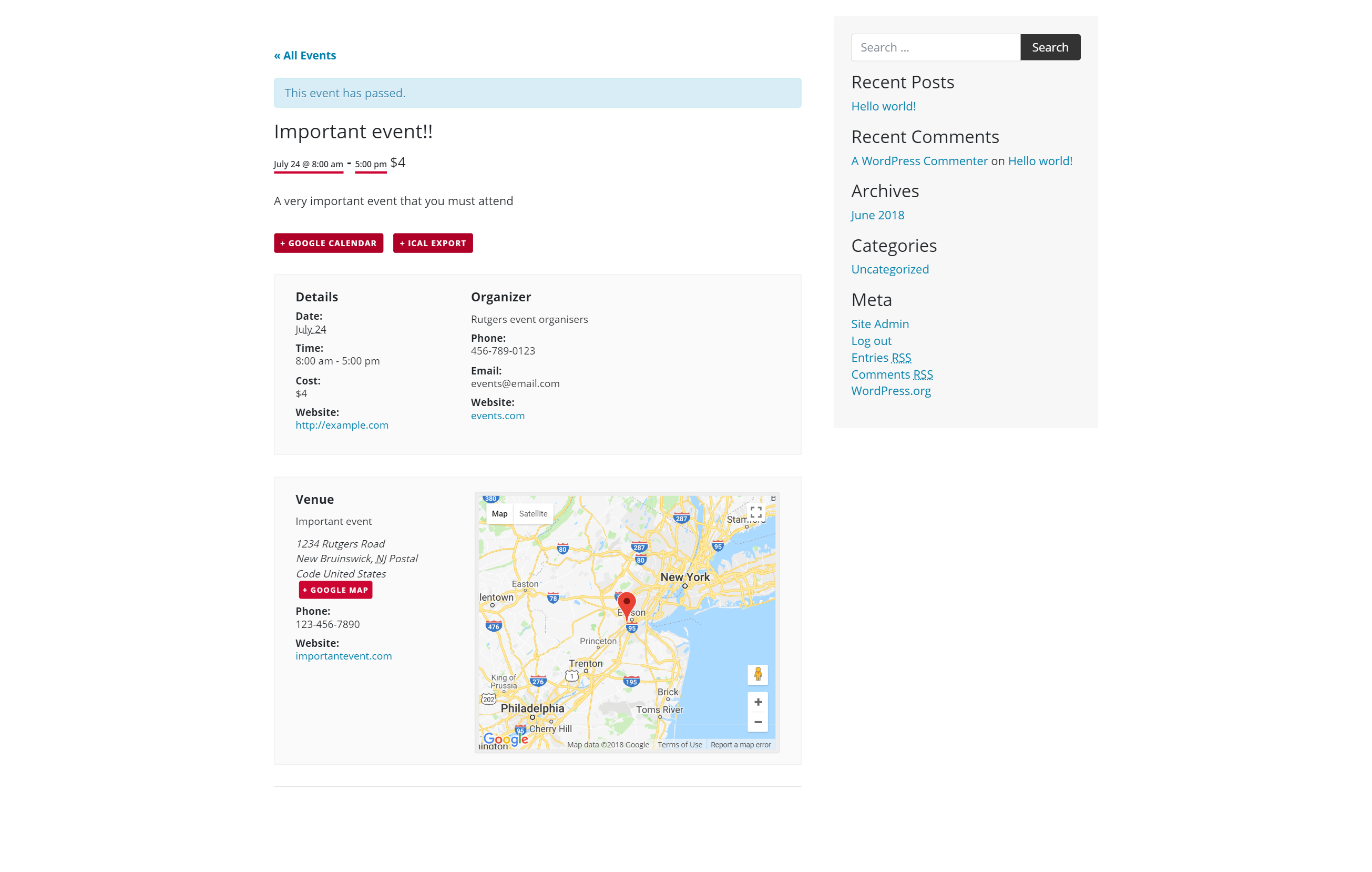Add event to Google Calendar
The width and height of the screenshot is (1372, 872).
(x=328, y=244)
